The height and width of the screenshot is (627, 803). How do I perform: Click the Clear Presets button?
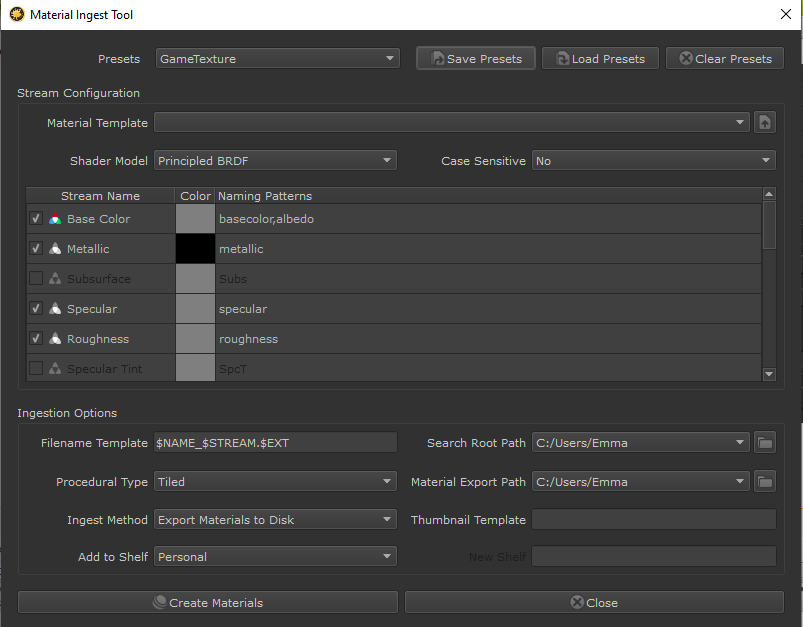tap(725, 59)
